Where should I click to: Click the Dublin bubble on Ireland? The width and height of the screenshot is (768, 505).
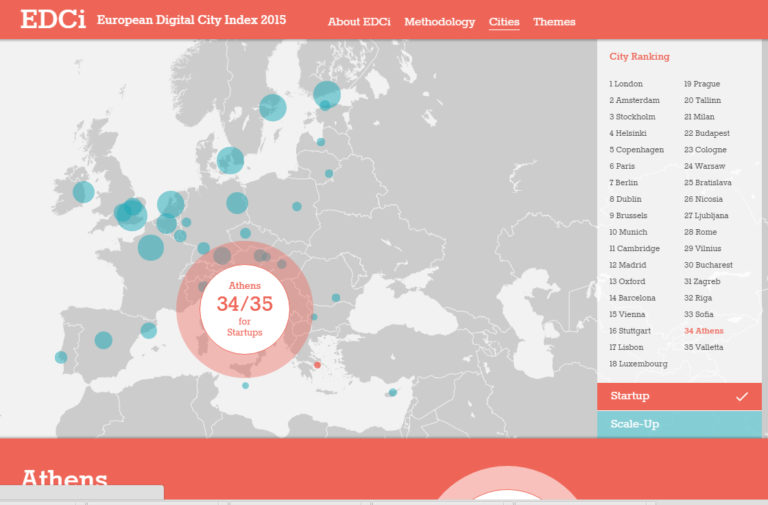(84, 192)
